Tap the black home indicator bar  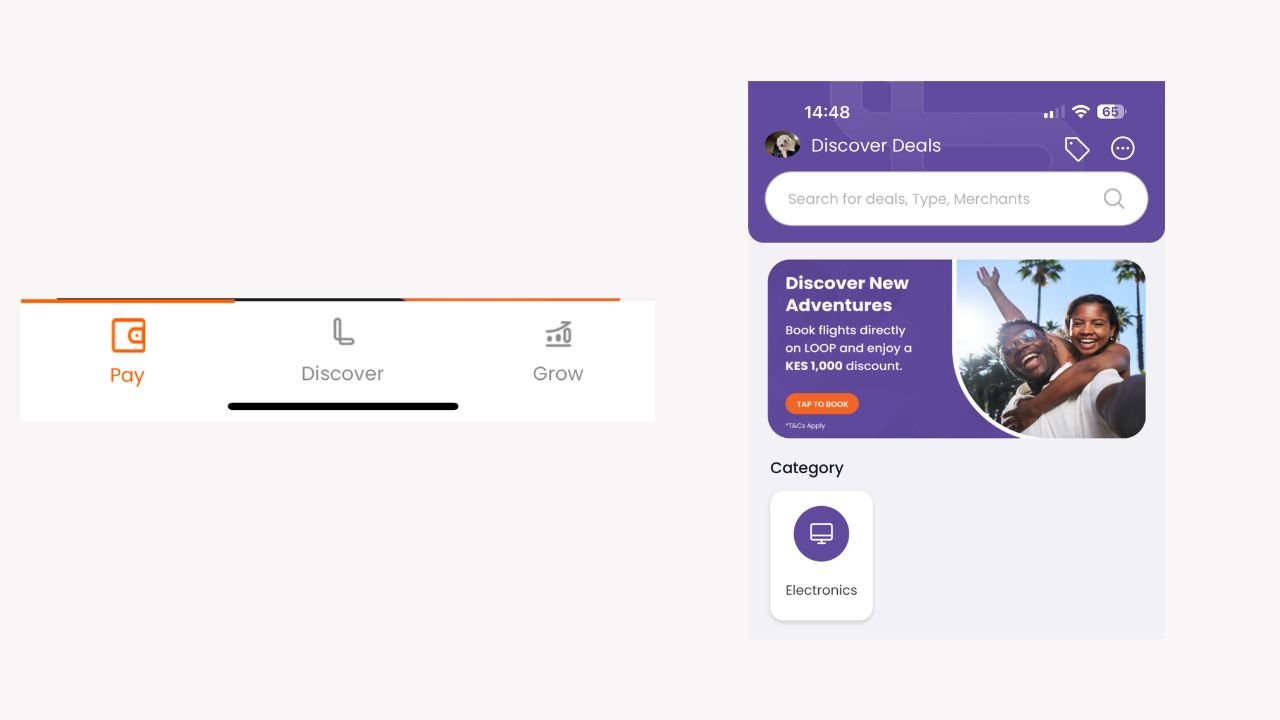[343, 407]
